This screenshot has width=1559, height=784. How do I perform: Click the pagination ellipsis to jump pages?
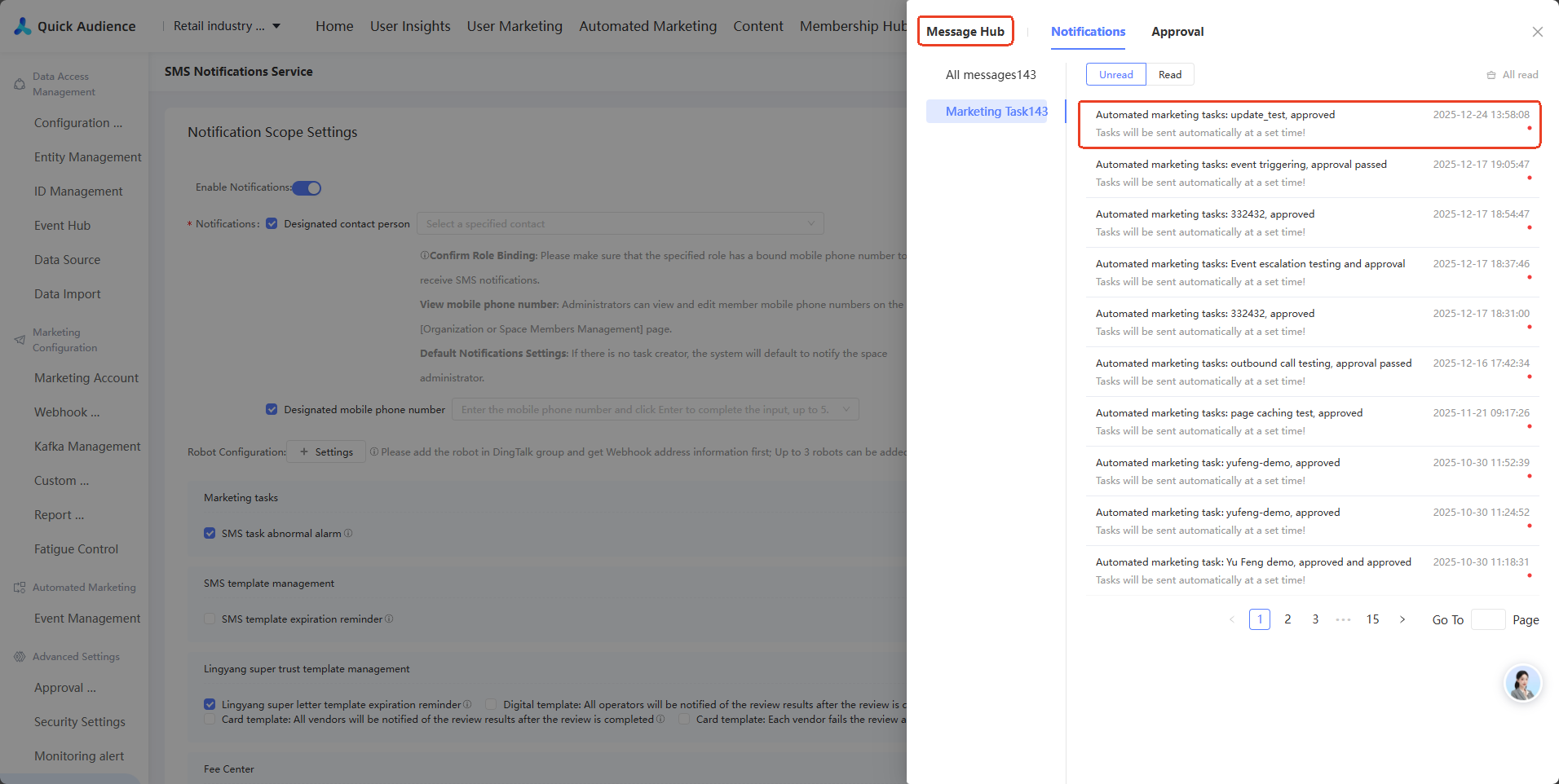(x=1343, y=619)
